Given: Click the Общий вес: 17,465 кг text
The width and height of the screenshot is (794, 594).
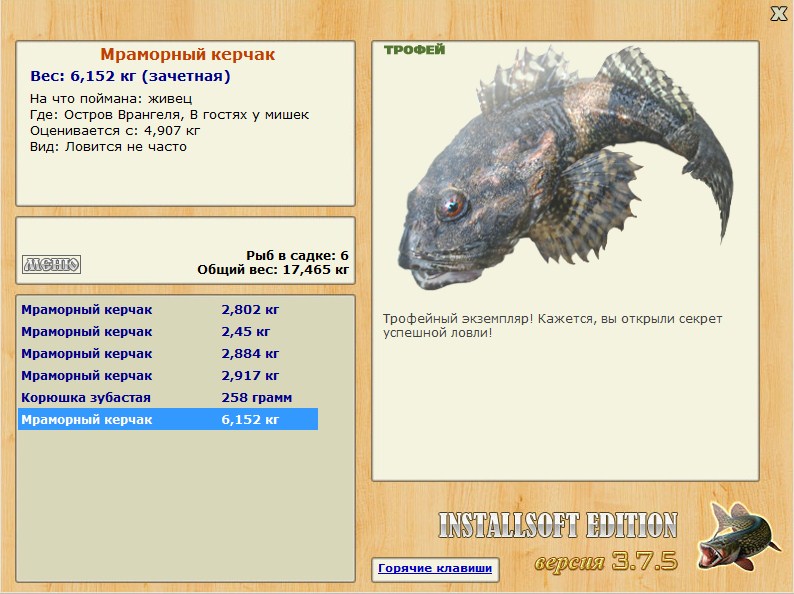Looking at the screenshot, I should pyautogui.click(x=273, y=269).
